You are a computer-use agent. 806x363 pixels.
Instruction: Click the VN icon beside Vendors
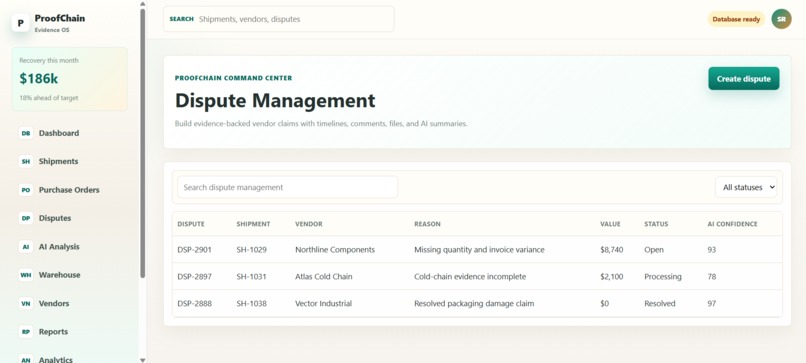pos(26,303)
